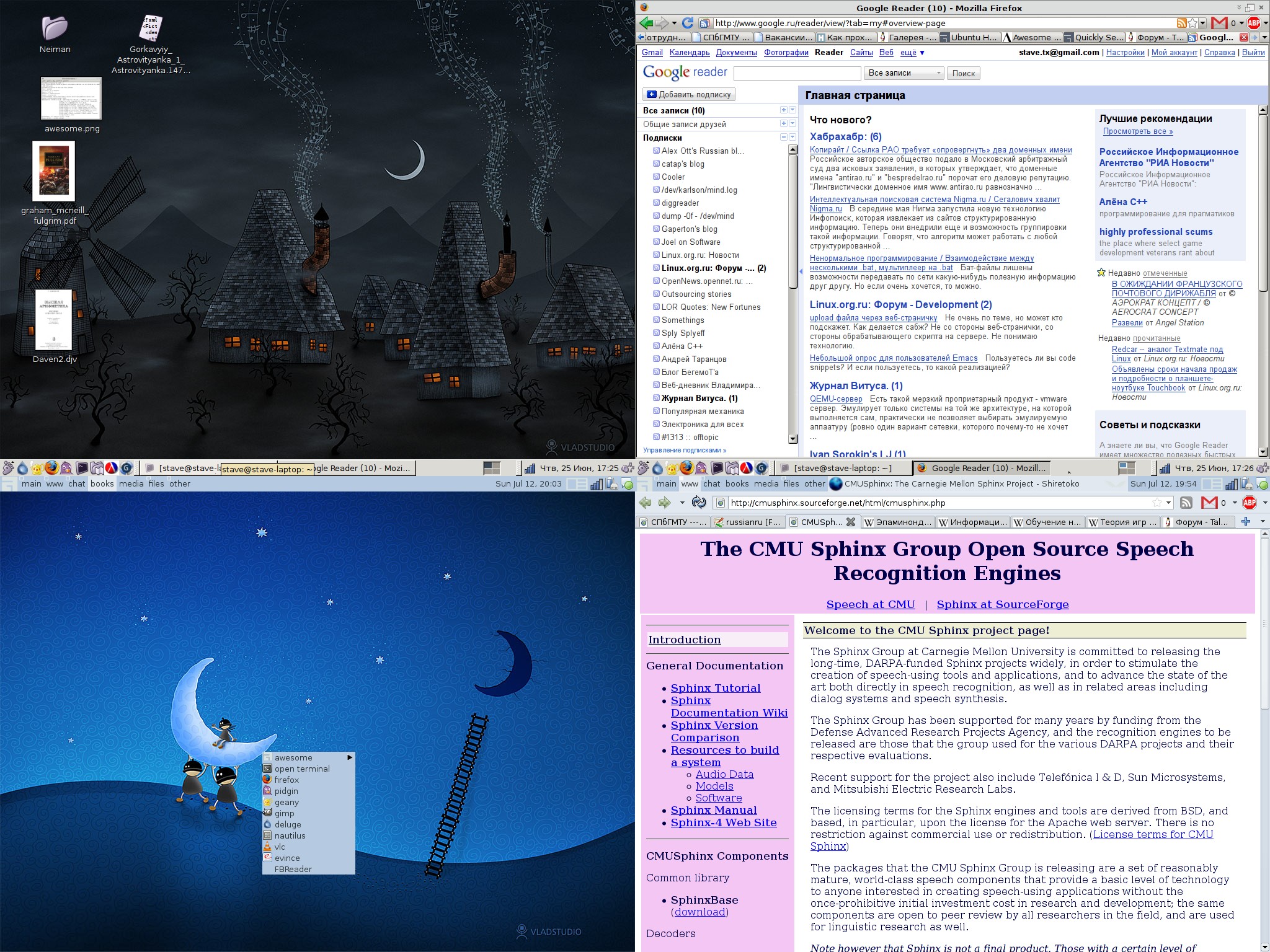Open Adblock Plus dropdown arrow in the Google Reader window

[1265, 23]
